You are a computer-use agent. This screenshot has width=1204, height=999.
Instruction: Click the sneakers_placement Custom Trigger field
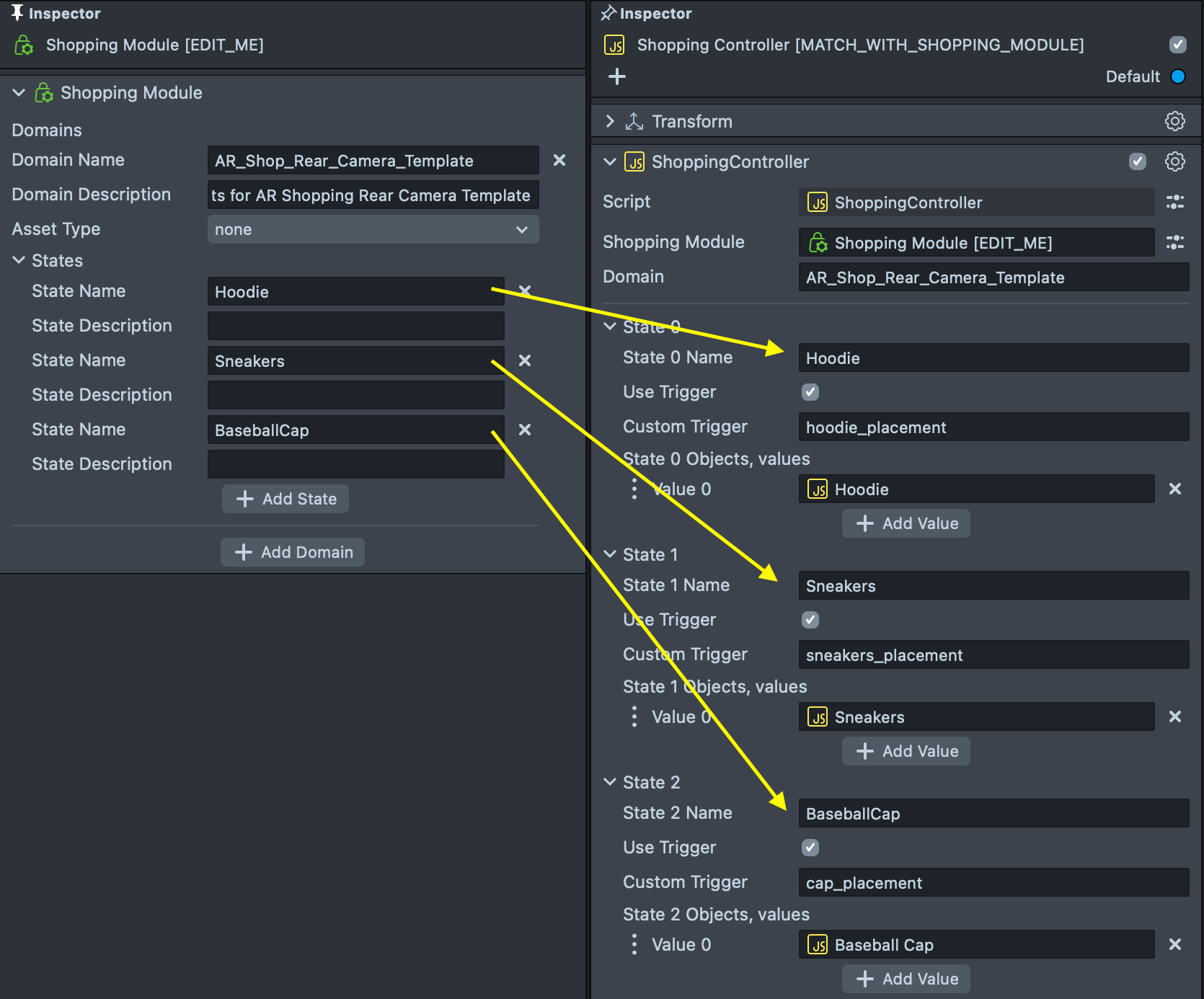coord(993,655)
